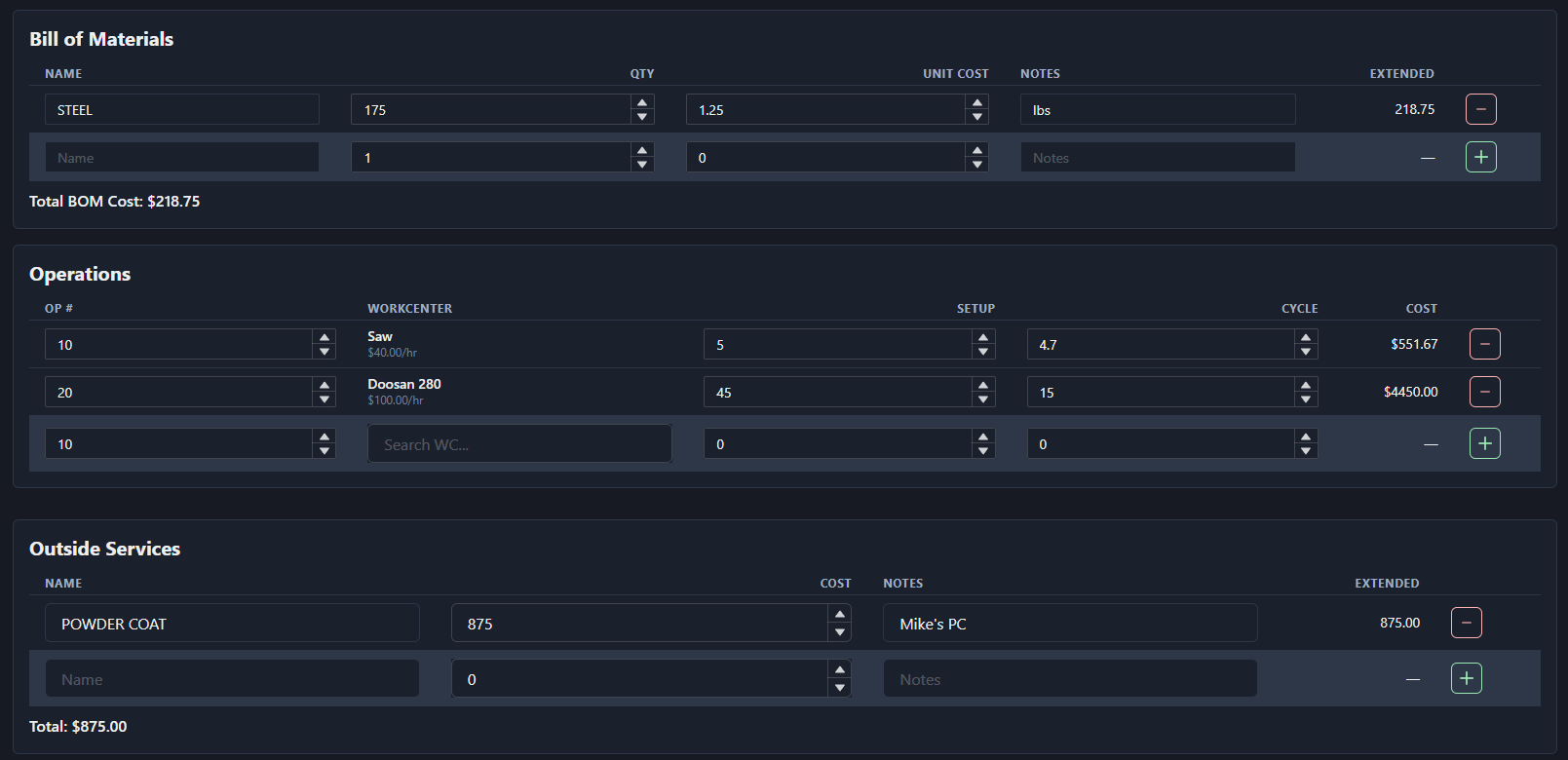Image resolution: width=1568 pixels, height=760 pixels.
Task: Remove the POWDER COAT outside service
Action: coord(1466,623)
